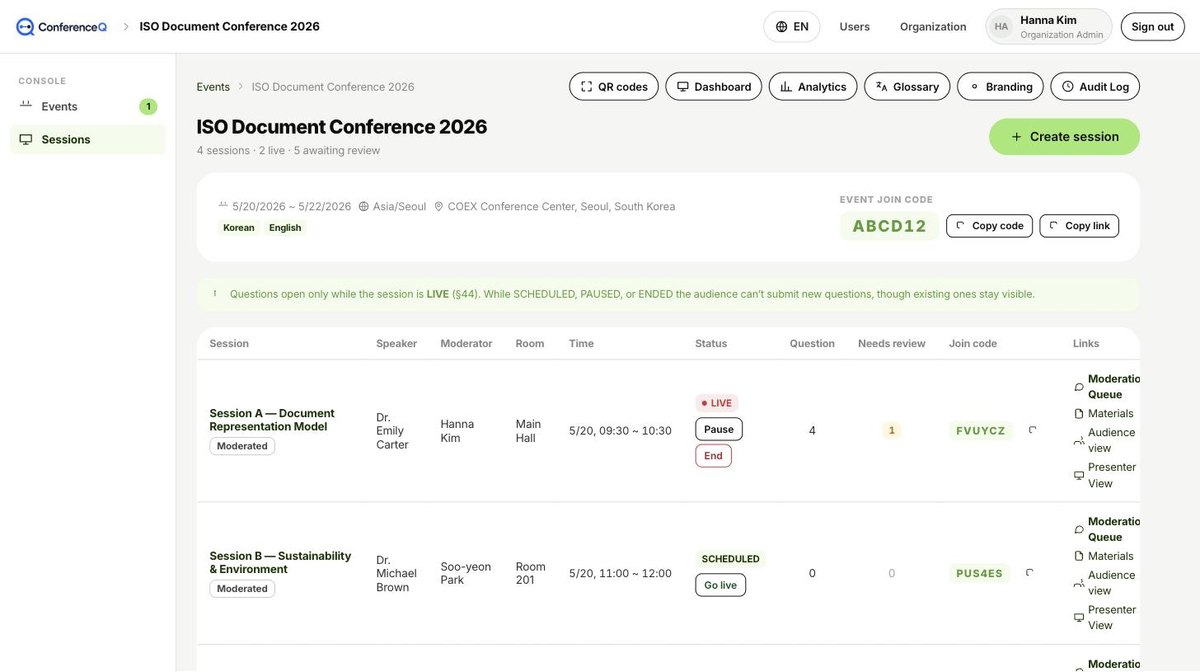This screenshot has width=1200, height=672.
Task: Open Session B Moderation Queue
Action: [x=1106, y=529]
